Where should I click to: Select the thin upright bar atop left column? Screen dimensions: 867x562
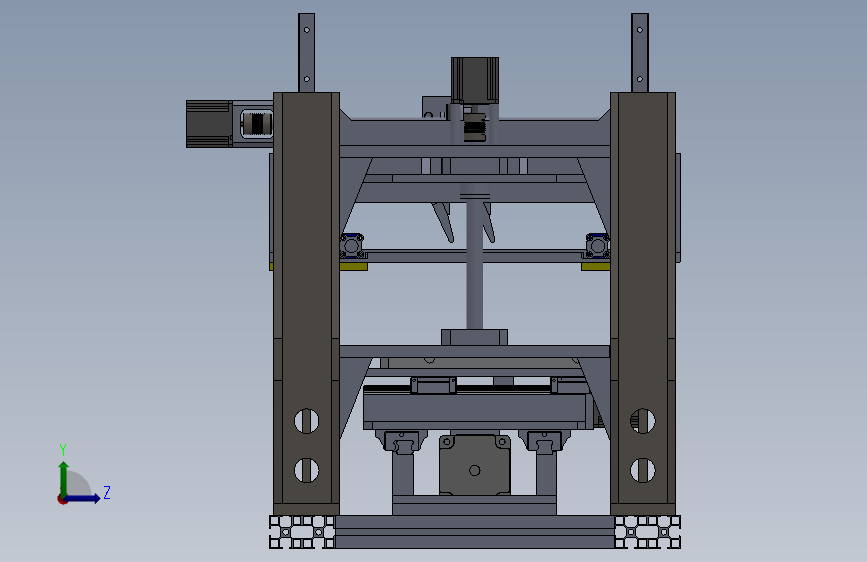point(306,53)
